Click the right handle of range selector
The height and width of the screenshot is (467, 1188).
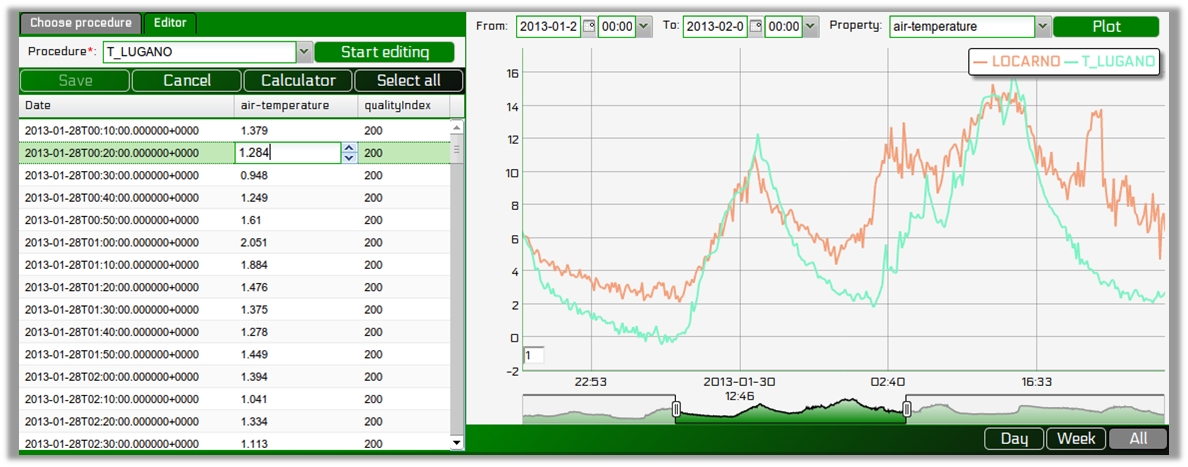coord(907,409)
